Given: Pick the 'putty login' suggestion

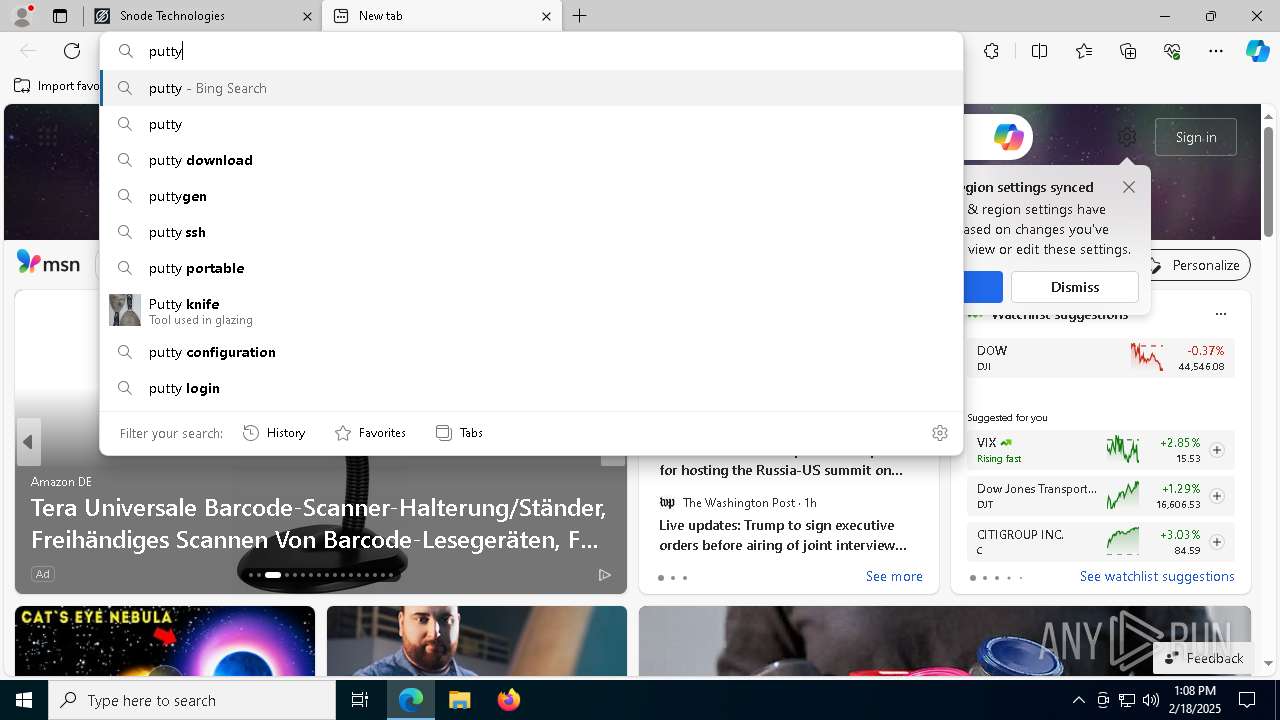Looking at the screenshot, I should tap(531, 388).
